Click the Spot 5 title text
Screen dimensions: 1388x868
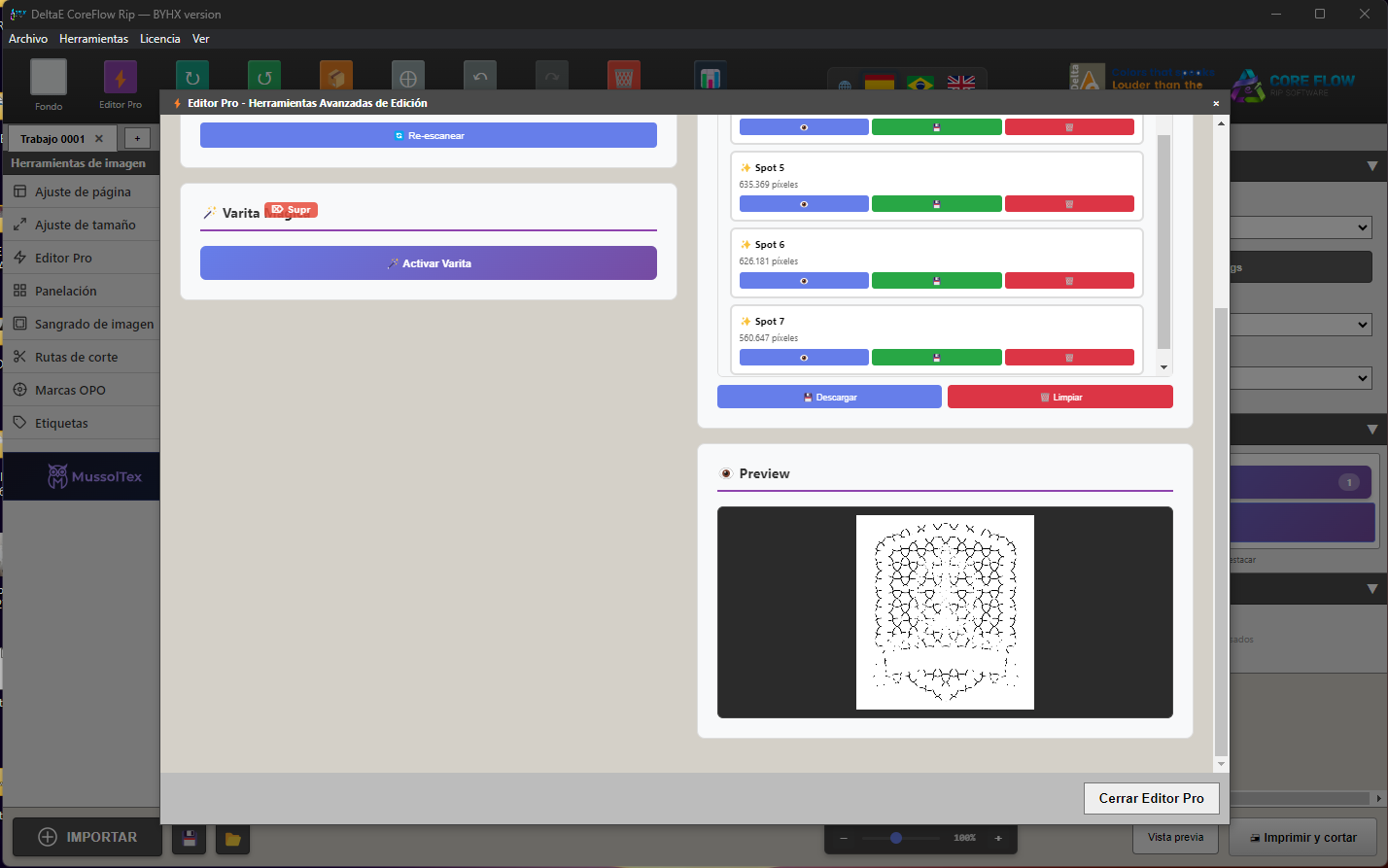[x=770, y=168]
